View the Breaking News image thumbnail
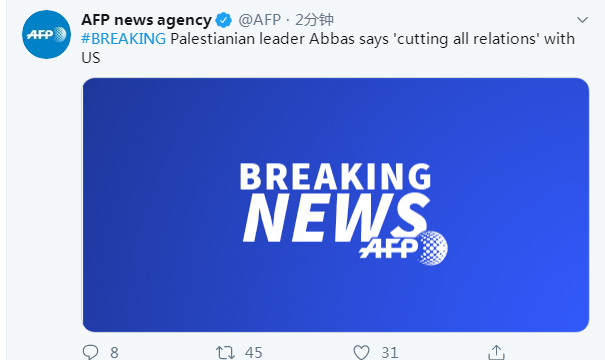605x360 pixels. tap(336, 205)
